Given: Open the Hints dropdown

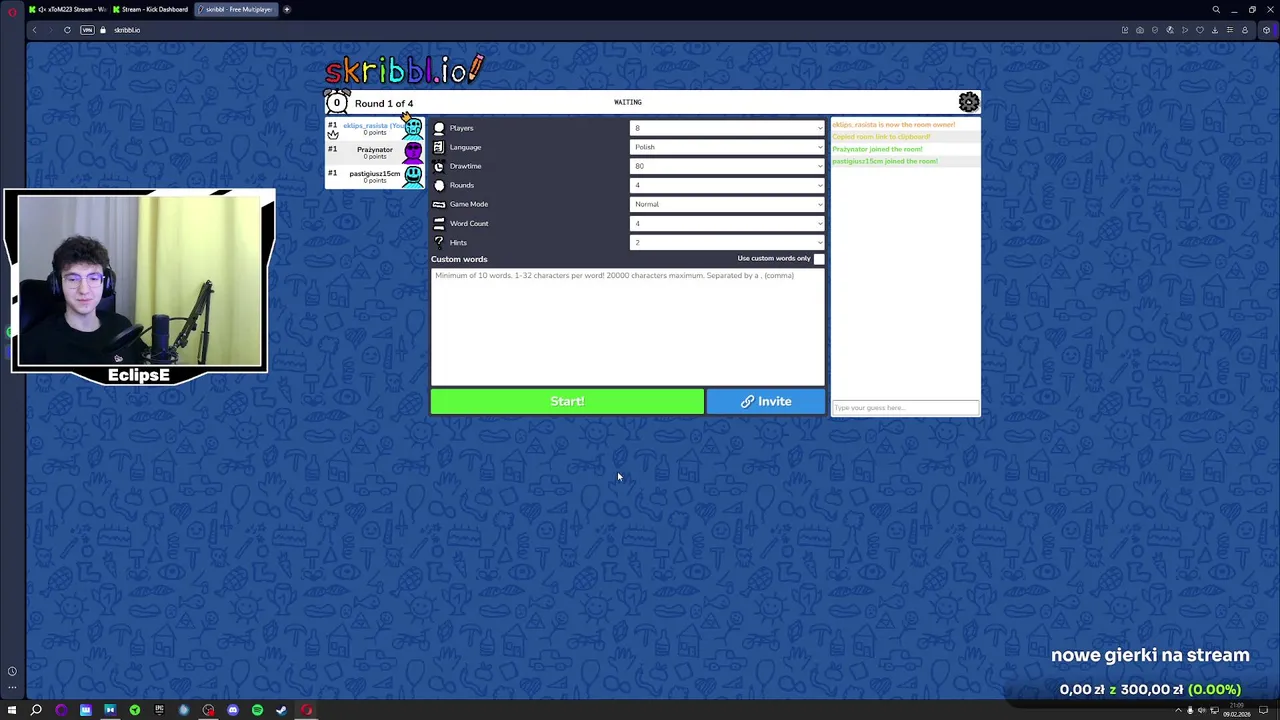Looking at the screenshot, I should 727,242.
